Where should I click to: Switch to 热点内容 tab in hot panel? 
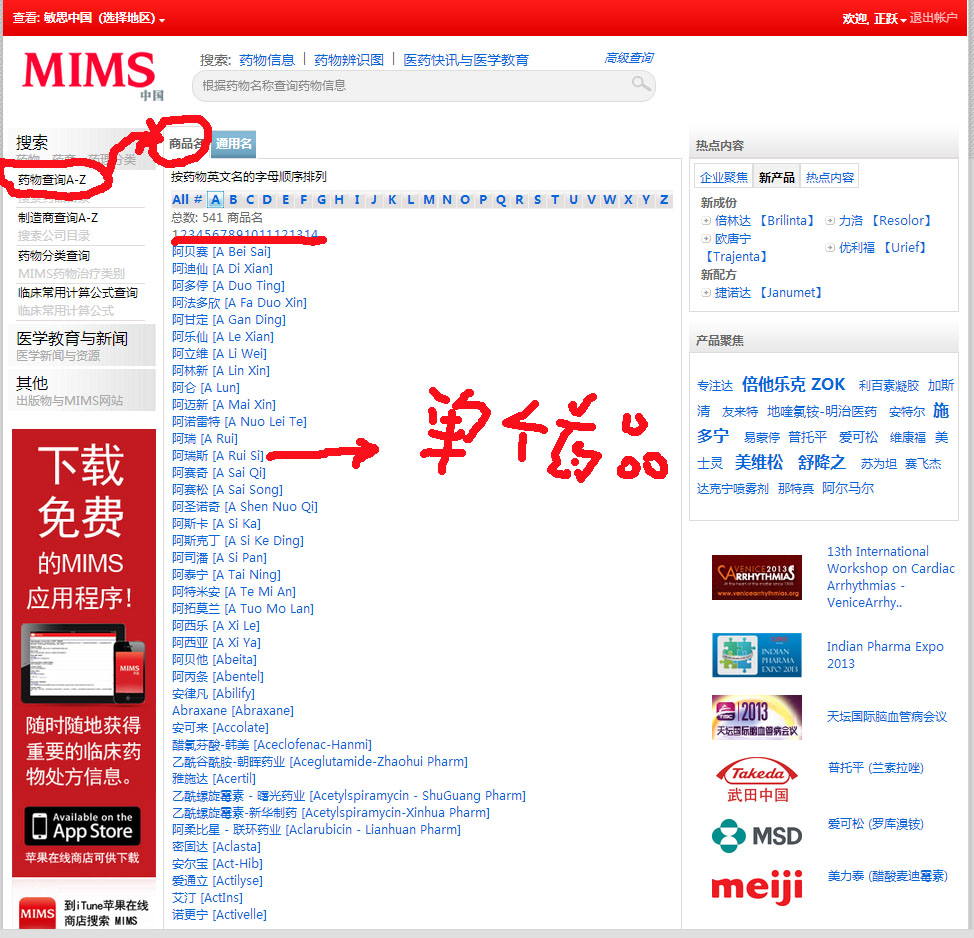(829, 178)
